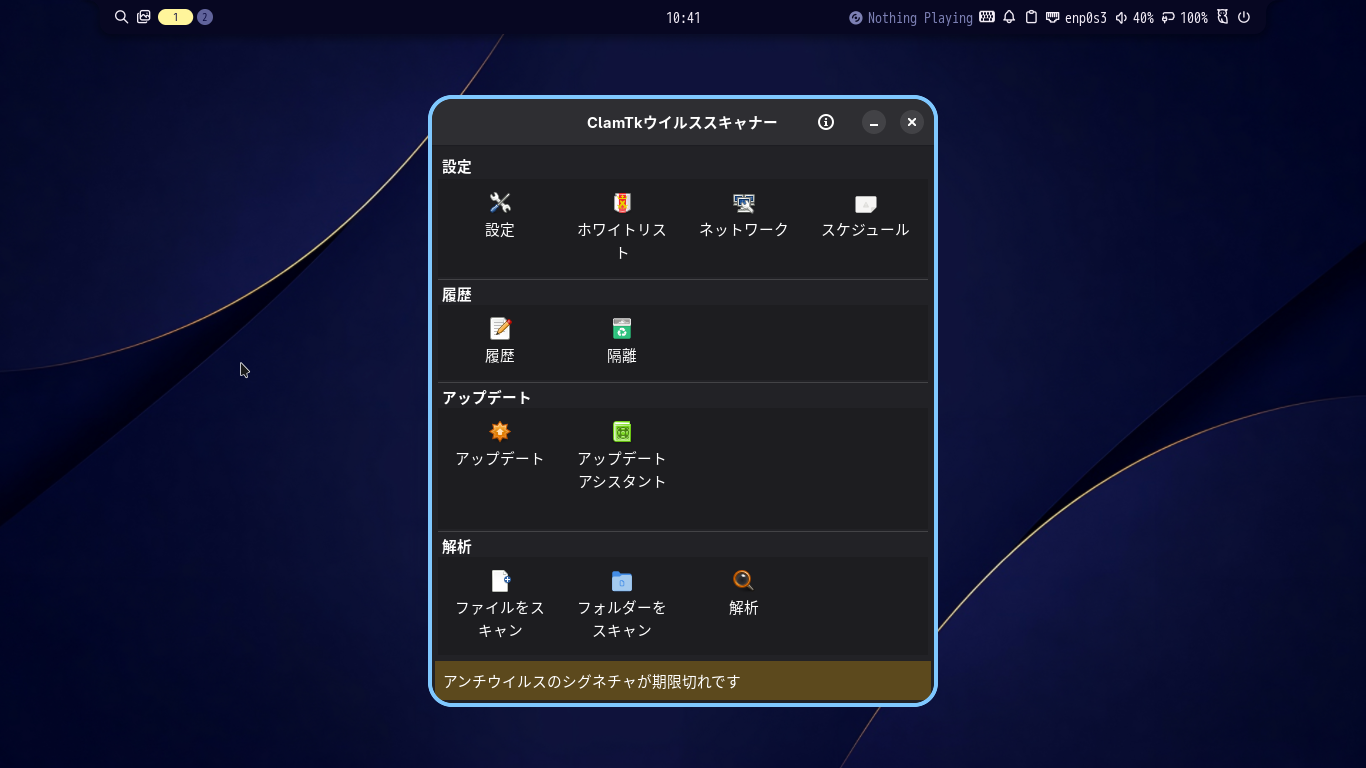Open the Nothing Playing media indicator
The height and width of the screenshot is (768, 1366).
(x=911, y=18)
